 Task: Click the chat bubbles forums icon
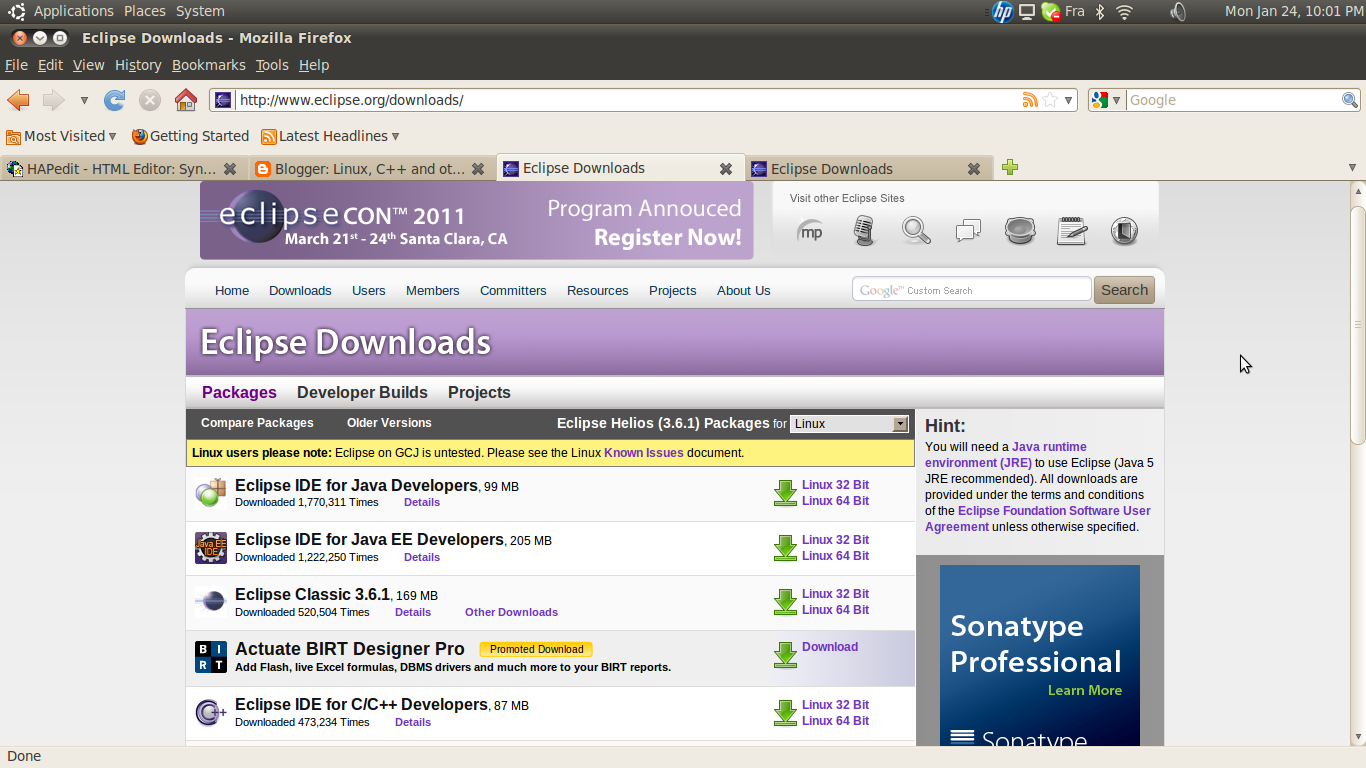pyautogui.click(x=967, y=231)
